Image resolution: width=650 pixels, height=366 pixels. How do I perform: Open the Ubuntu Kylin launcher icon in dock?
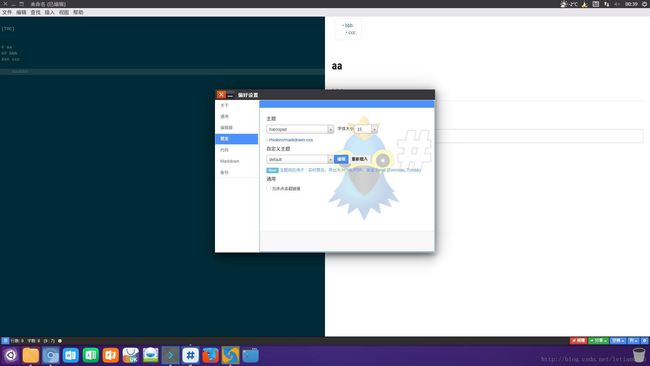pyautogui.click(x=11, y=355)
